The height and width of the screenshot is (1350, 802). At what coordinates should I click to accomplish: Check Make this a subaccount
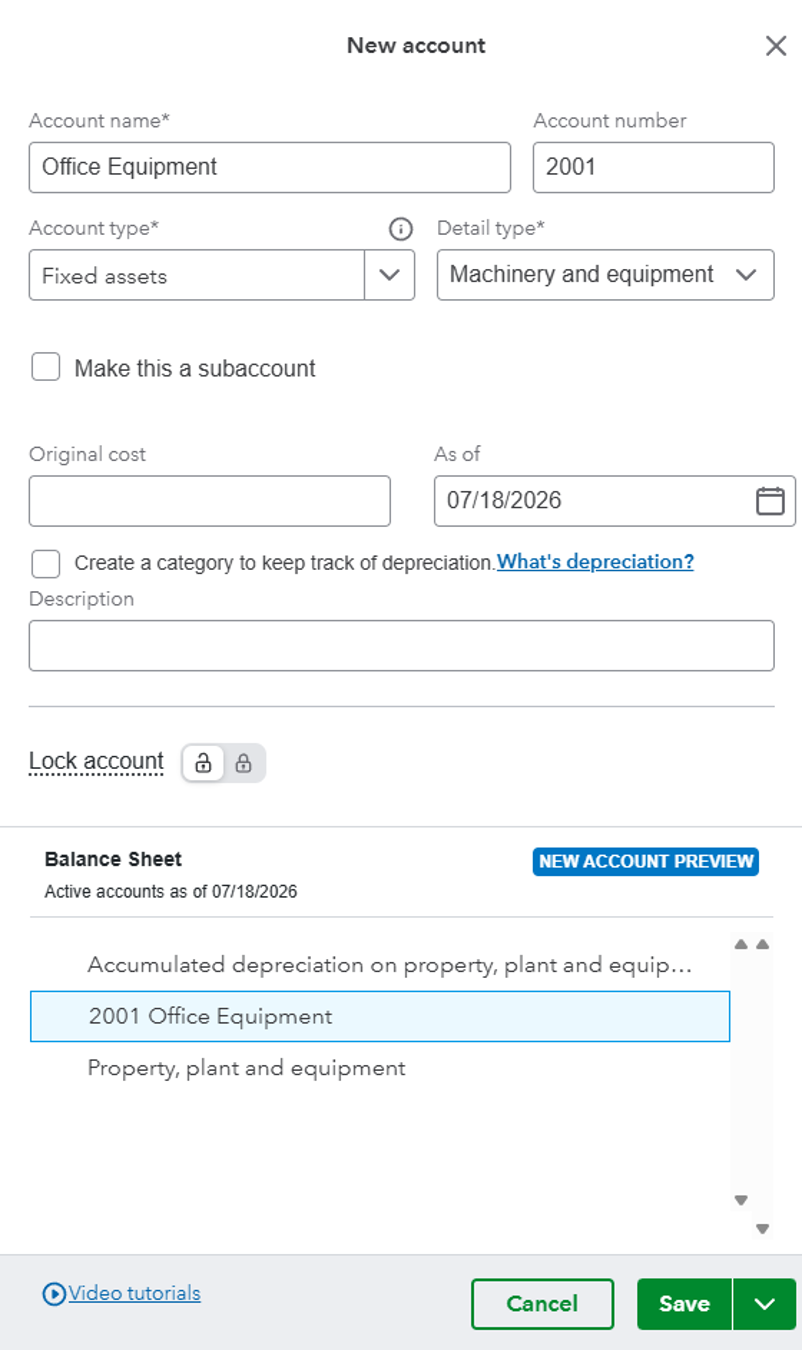[46, 367]
